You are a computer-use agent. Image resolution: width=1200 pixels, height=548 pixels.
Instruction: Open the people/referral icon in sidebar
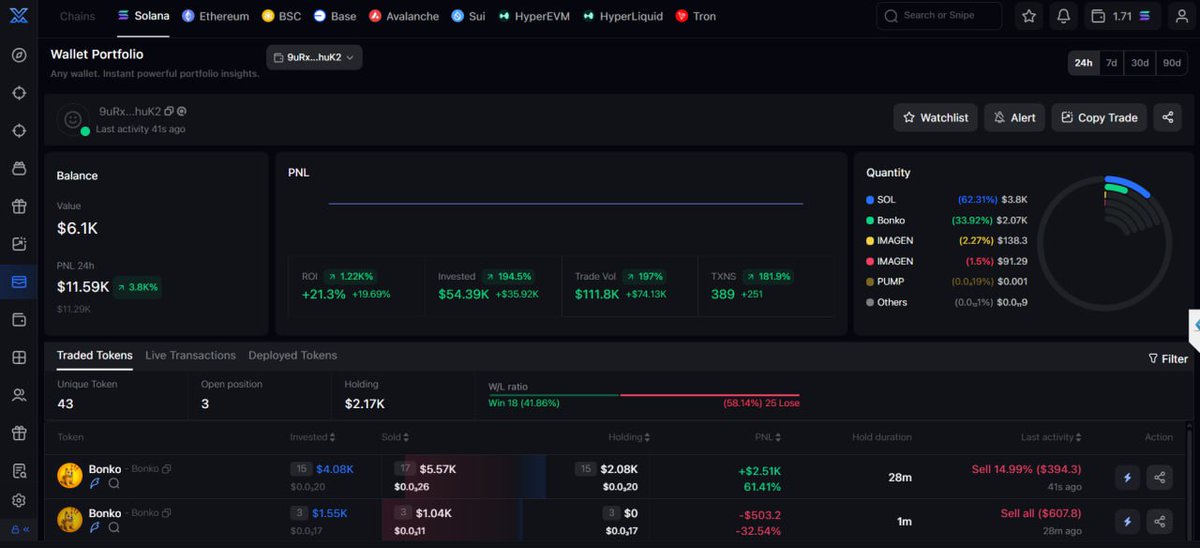pyautogui.click(x=19, y=395)
